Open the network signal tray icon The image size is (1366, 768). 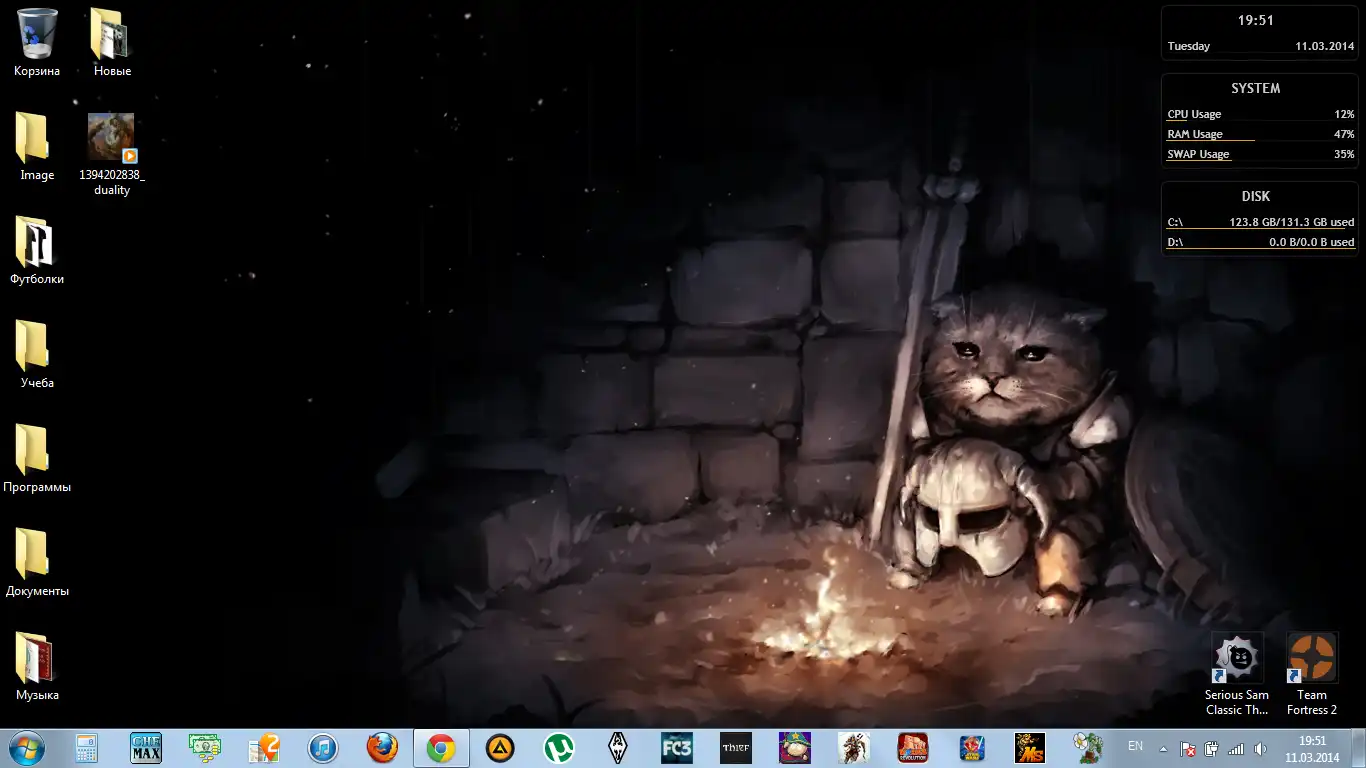coord(1236,748)
